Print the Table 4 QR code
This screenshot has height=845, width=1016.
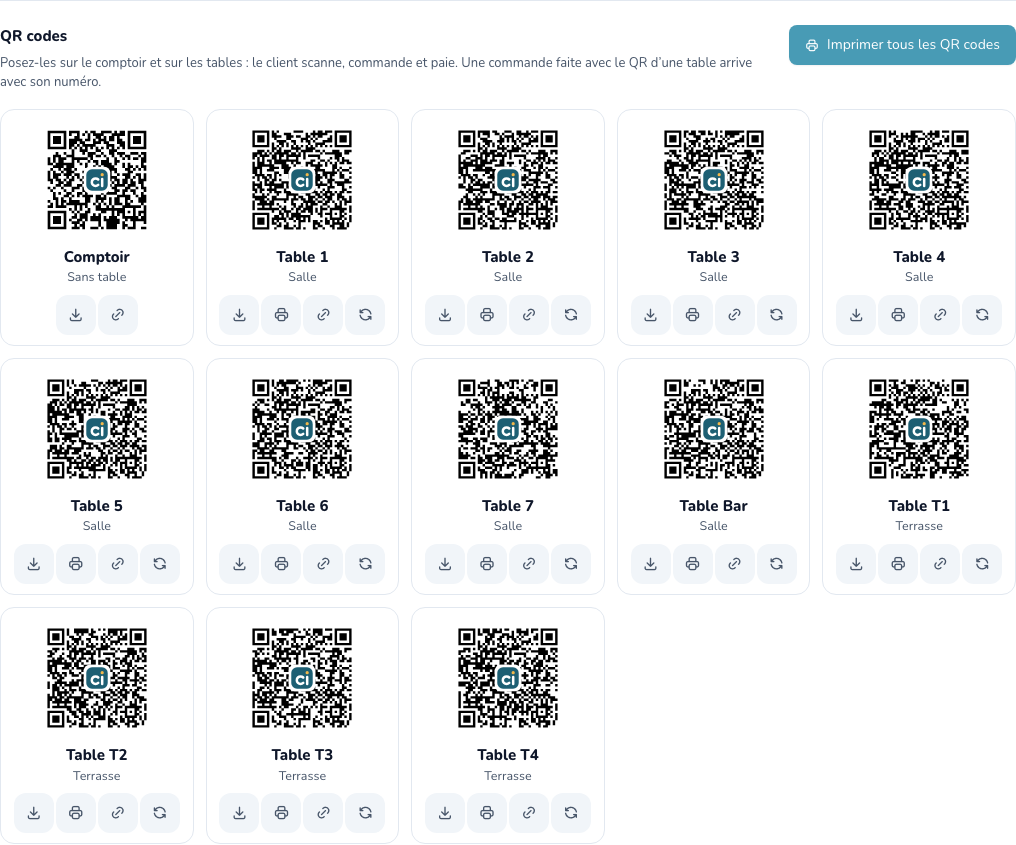pos(898,315)
